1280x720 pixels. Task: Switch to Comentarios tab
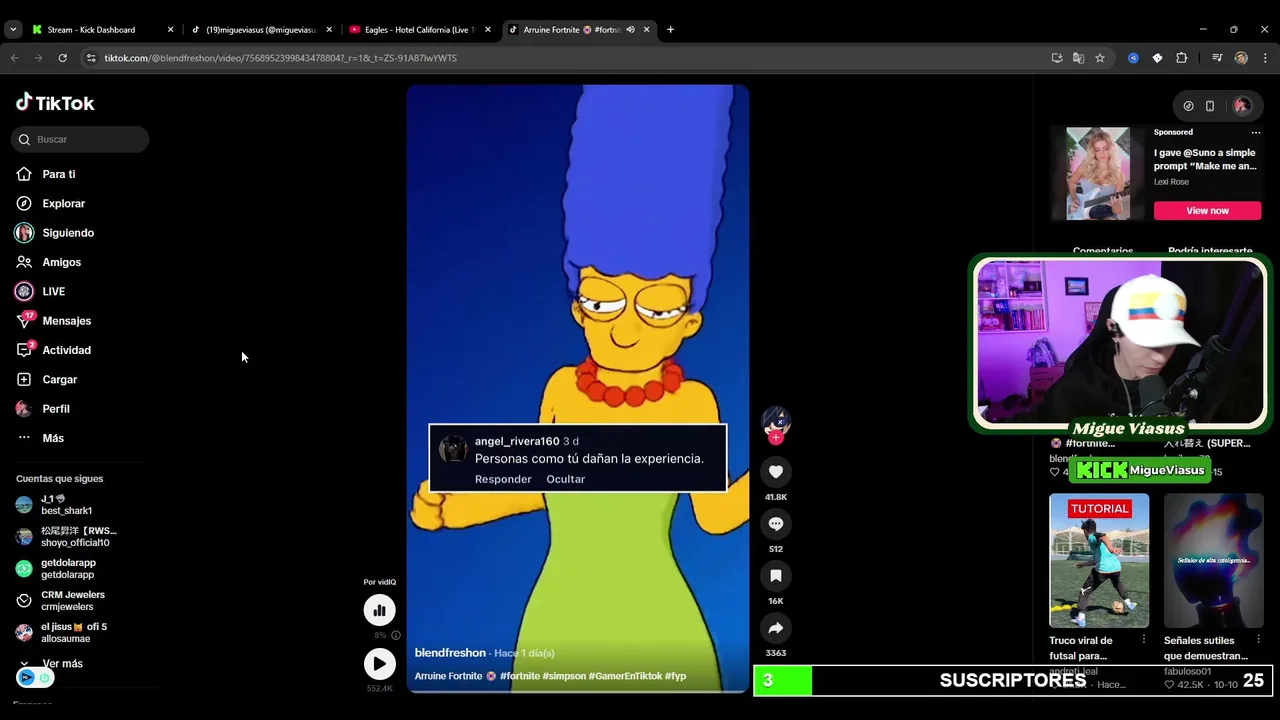(x=1103, y=251)
